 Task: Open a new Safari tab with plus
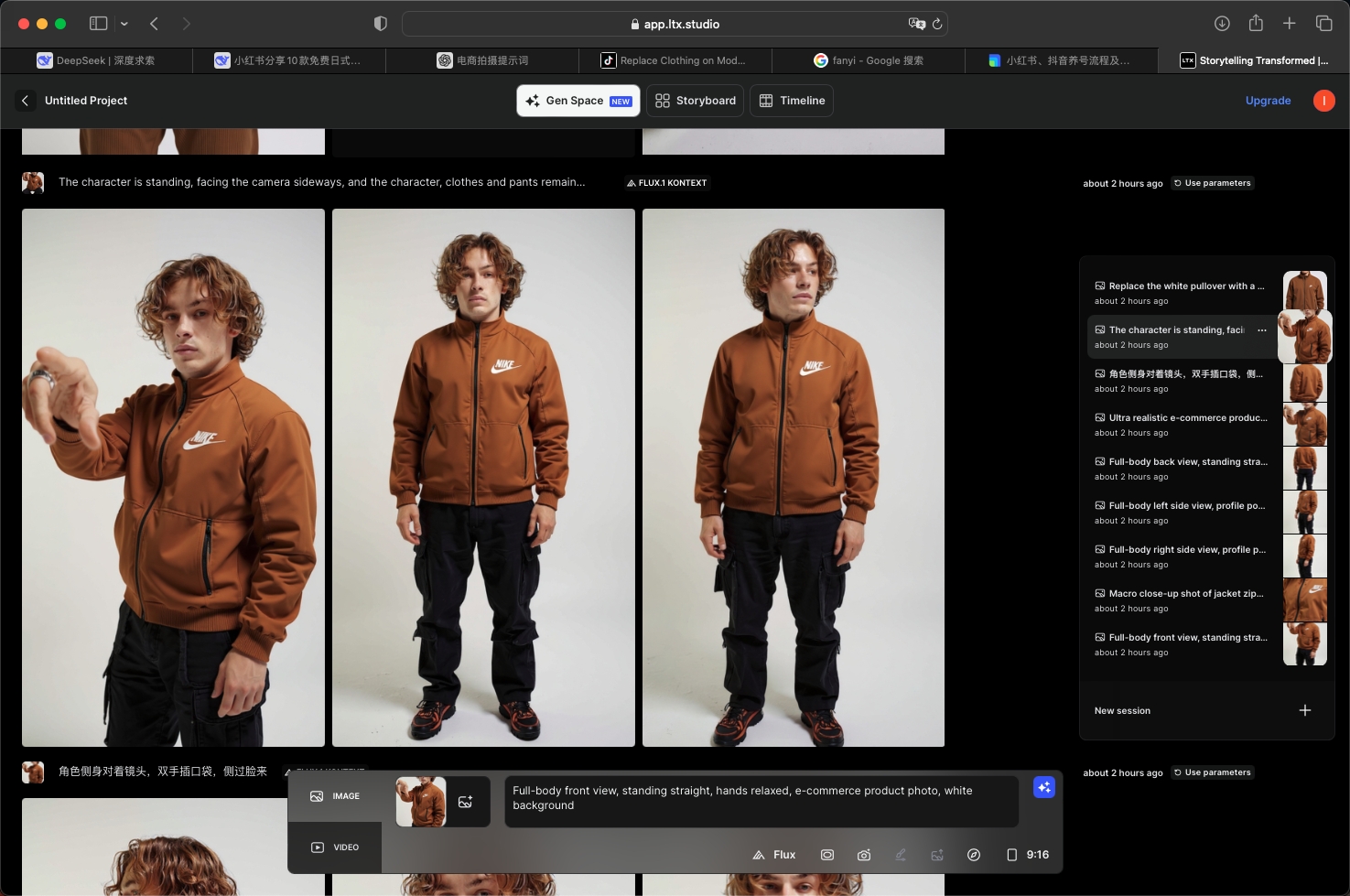click(1290, 24)
